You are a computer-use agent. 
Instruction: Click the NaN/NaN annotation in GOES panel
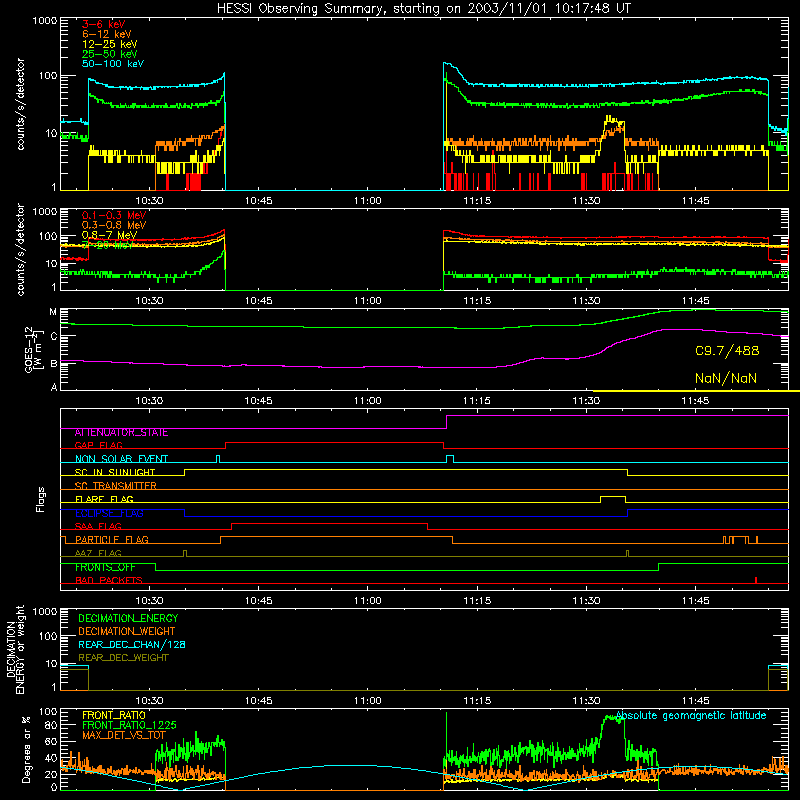click(726, 378)
